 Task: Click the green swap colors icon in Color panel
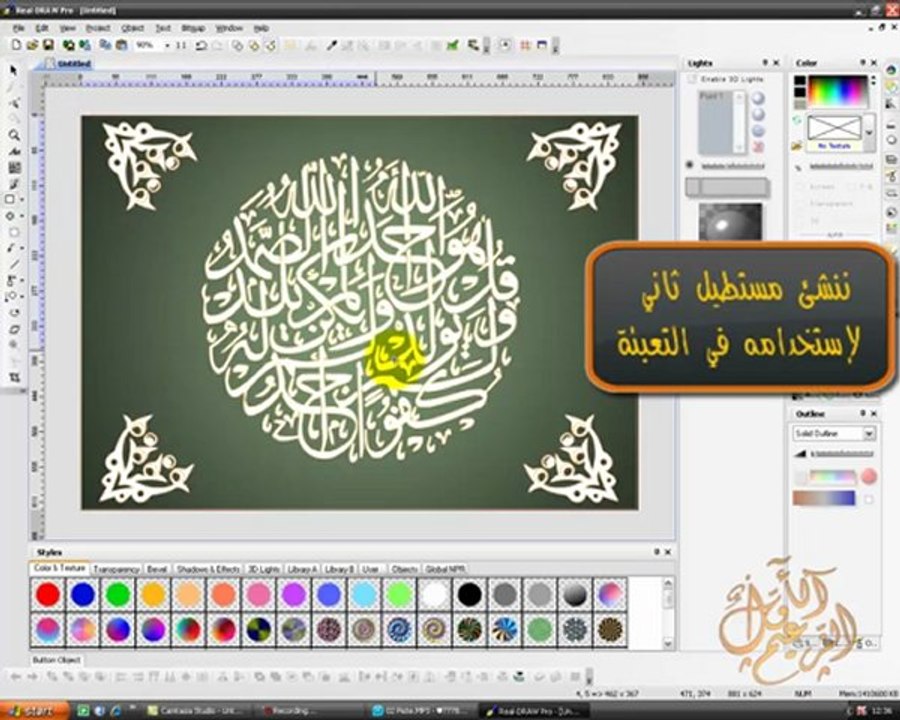797,120
